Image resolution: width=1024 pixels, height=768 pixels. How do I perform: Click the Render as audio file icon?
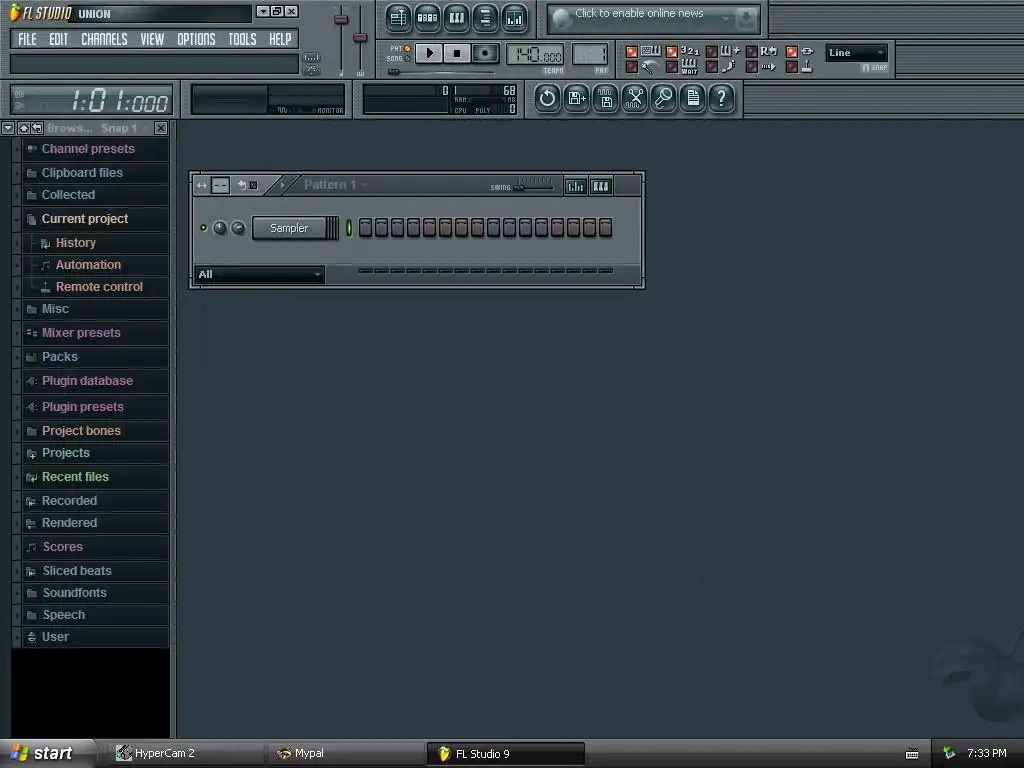click(x=605, y=99)
